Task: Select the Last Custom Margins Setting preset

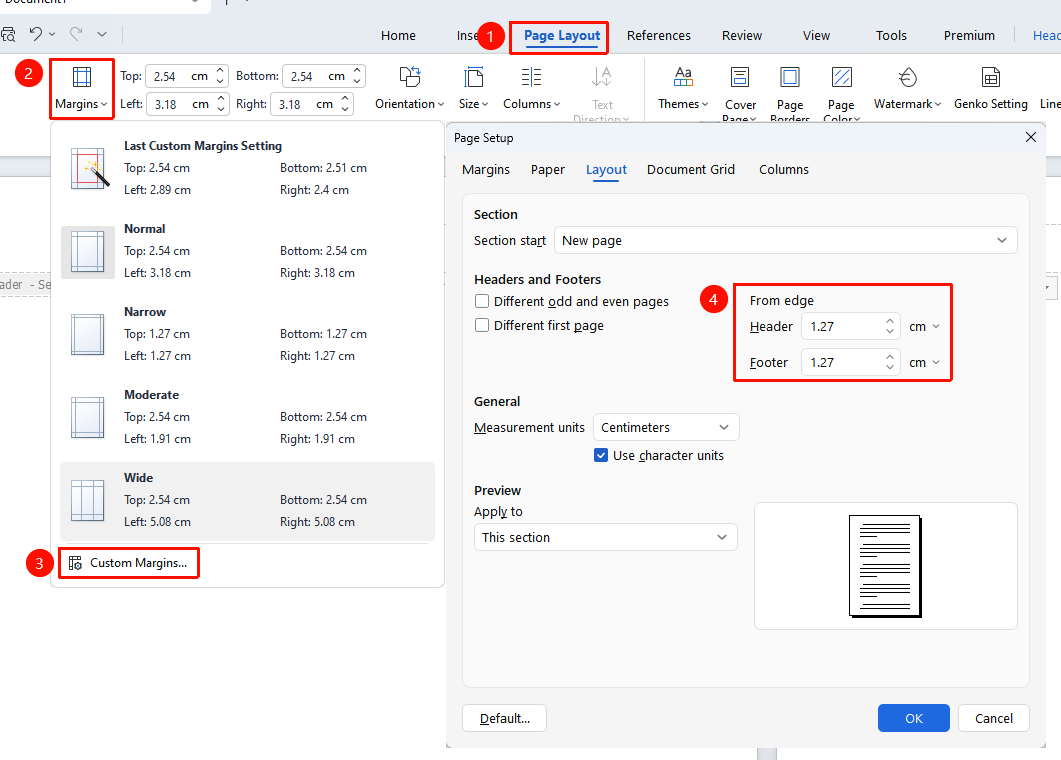Action: [x=248, y=168]
